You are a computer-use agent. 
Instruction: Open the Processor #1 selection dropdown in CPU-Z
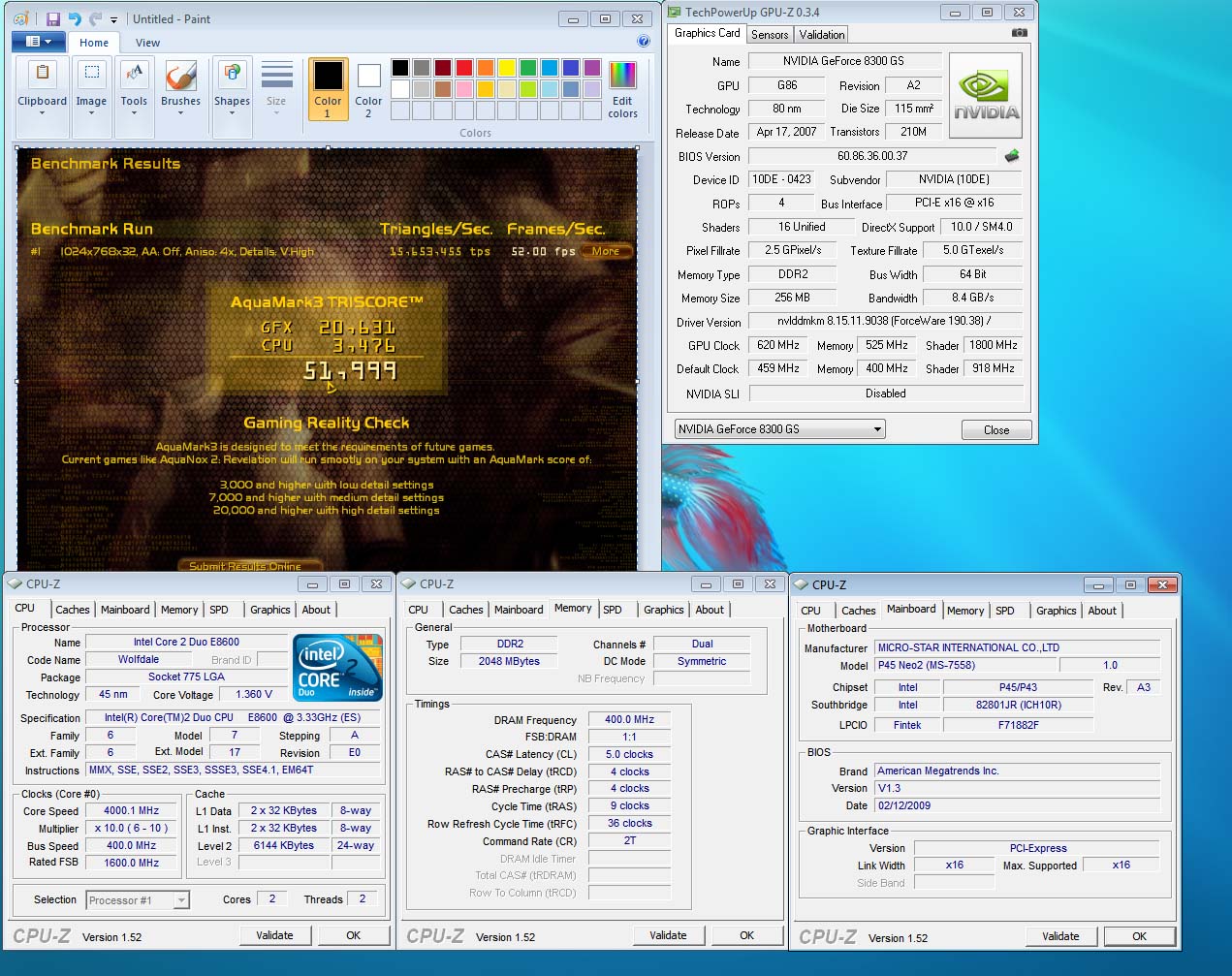pyautogui.click(x=138, y=900)
